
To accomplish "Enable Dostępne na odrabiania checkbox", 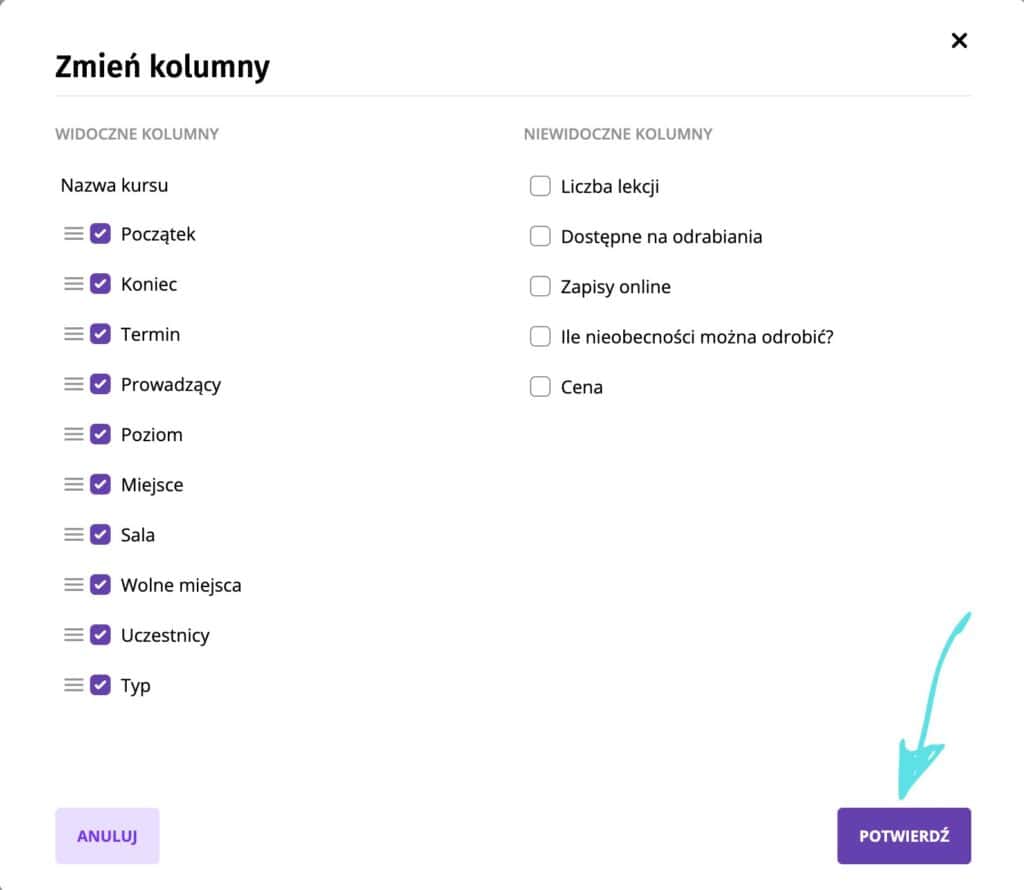I will (540, 236).
